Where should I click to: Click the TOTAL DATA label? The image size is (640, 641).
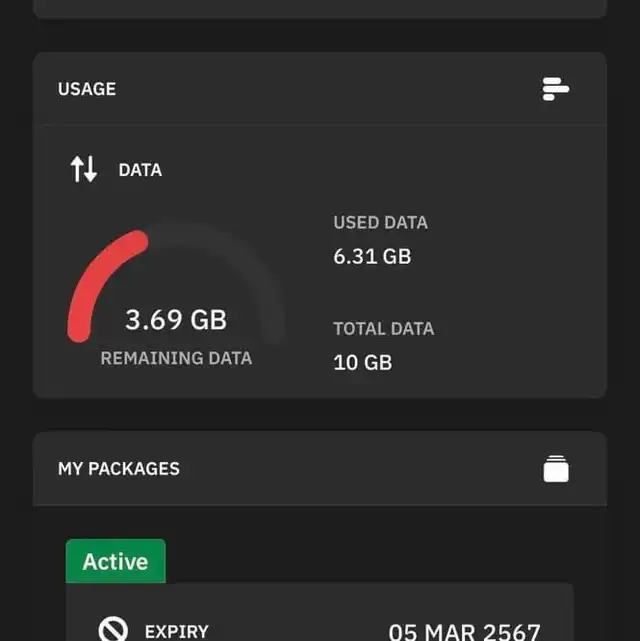(x=383, y=328)
